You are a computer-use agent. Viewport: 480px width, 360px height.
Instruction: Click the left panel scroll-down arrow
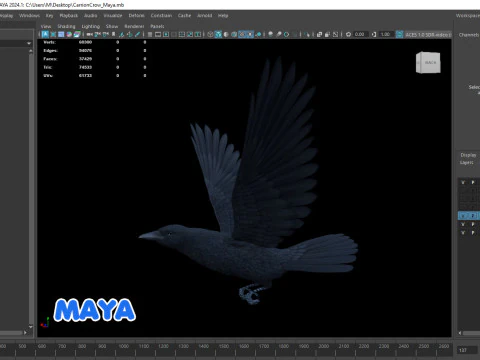(31, 327)
